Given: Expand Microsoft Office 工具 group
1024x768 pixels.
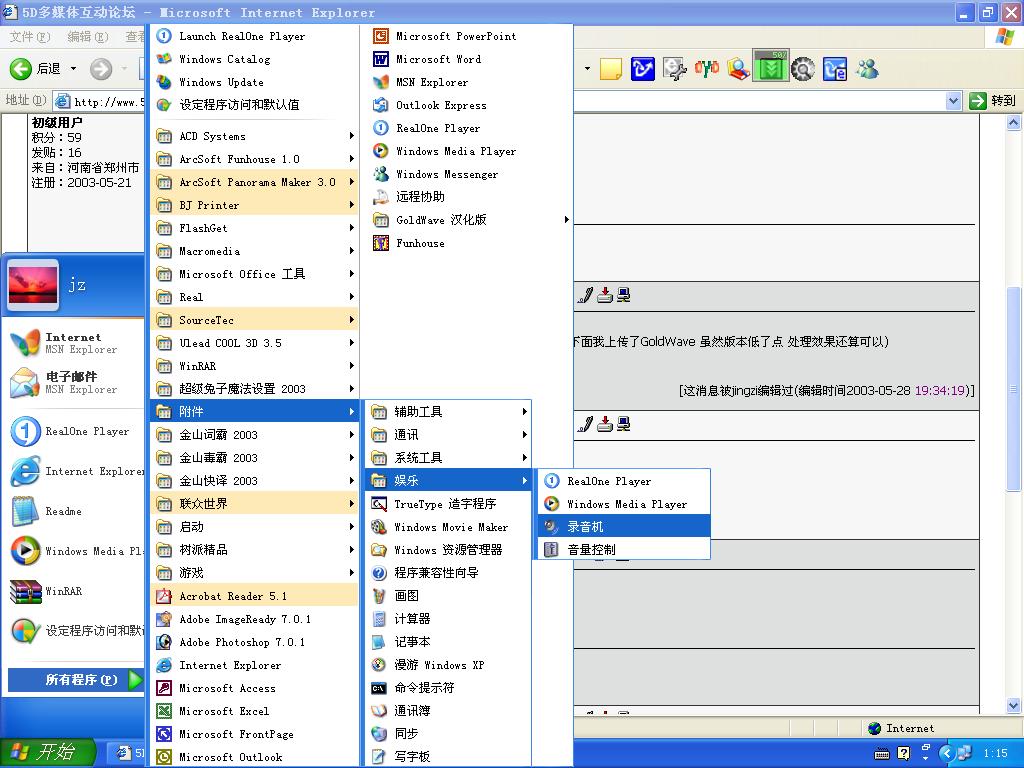Looking at the screenshot, I should point(255,274).
